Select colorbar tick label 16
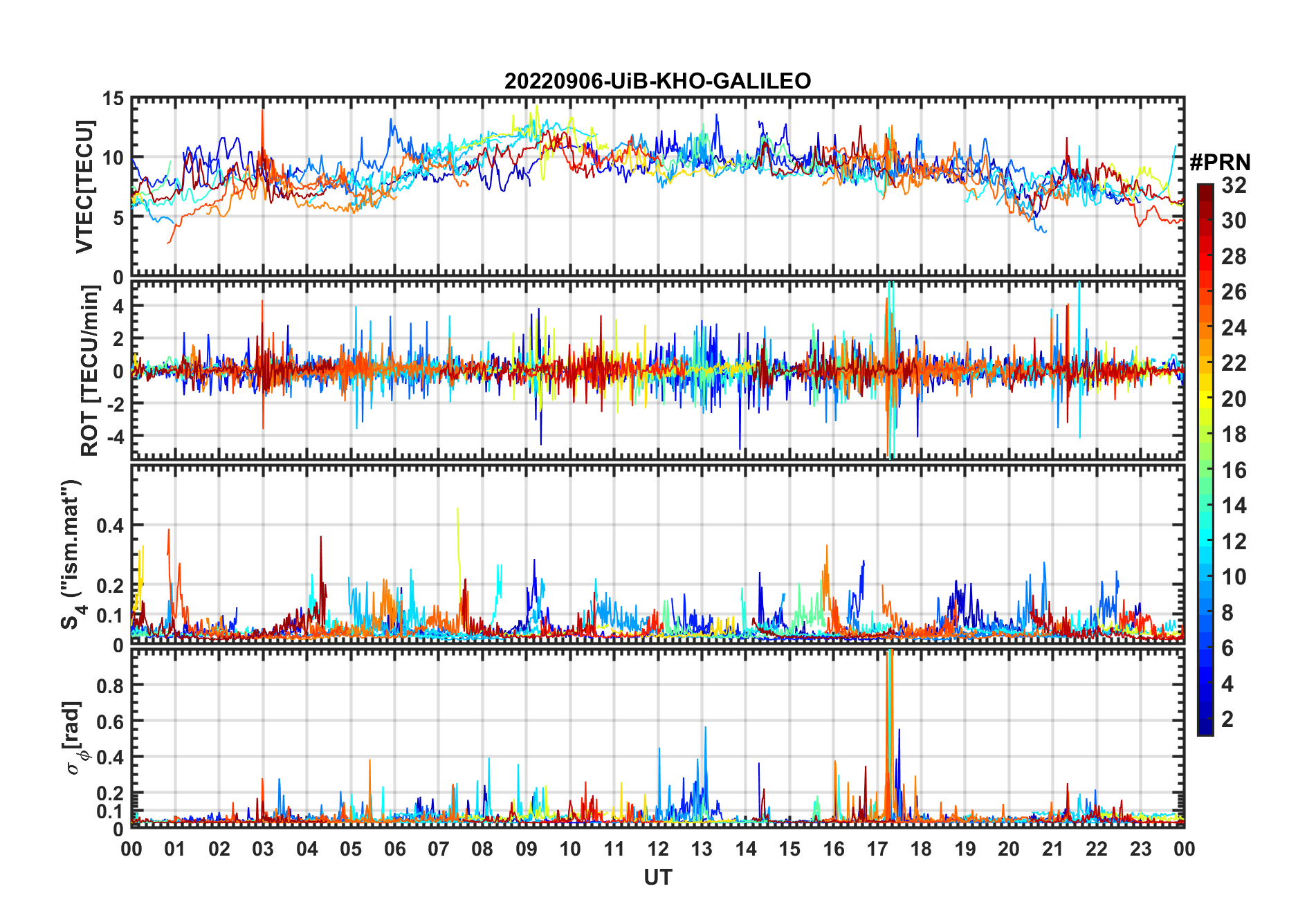The width and height of the screenshot is (1316, 920). (x=1234, y=470)
